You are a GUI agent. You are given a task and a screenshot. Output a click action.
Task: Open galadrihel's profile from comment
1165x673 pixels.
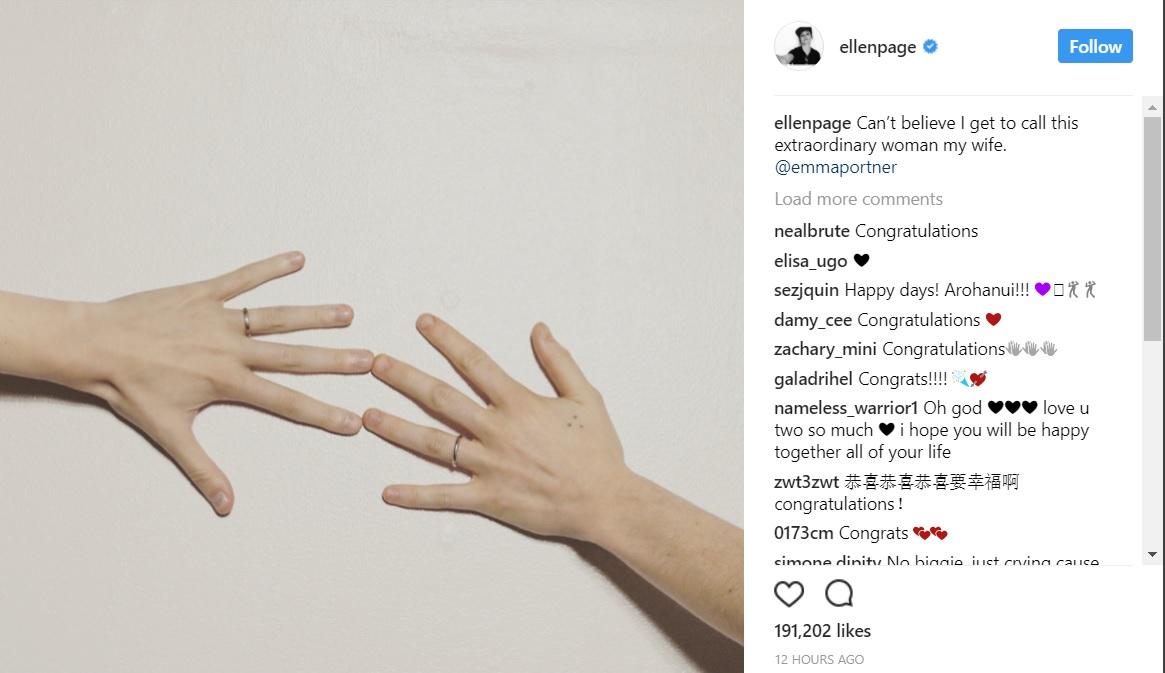(813, 379)
